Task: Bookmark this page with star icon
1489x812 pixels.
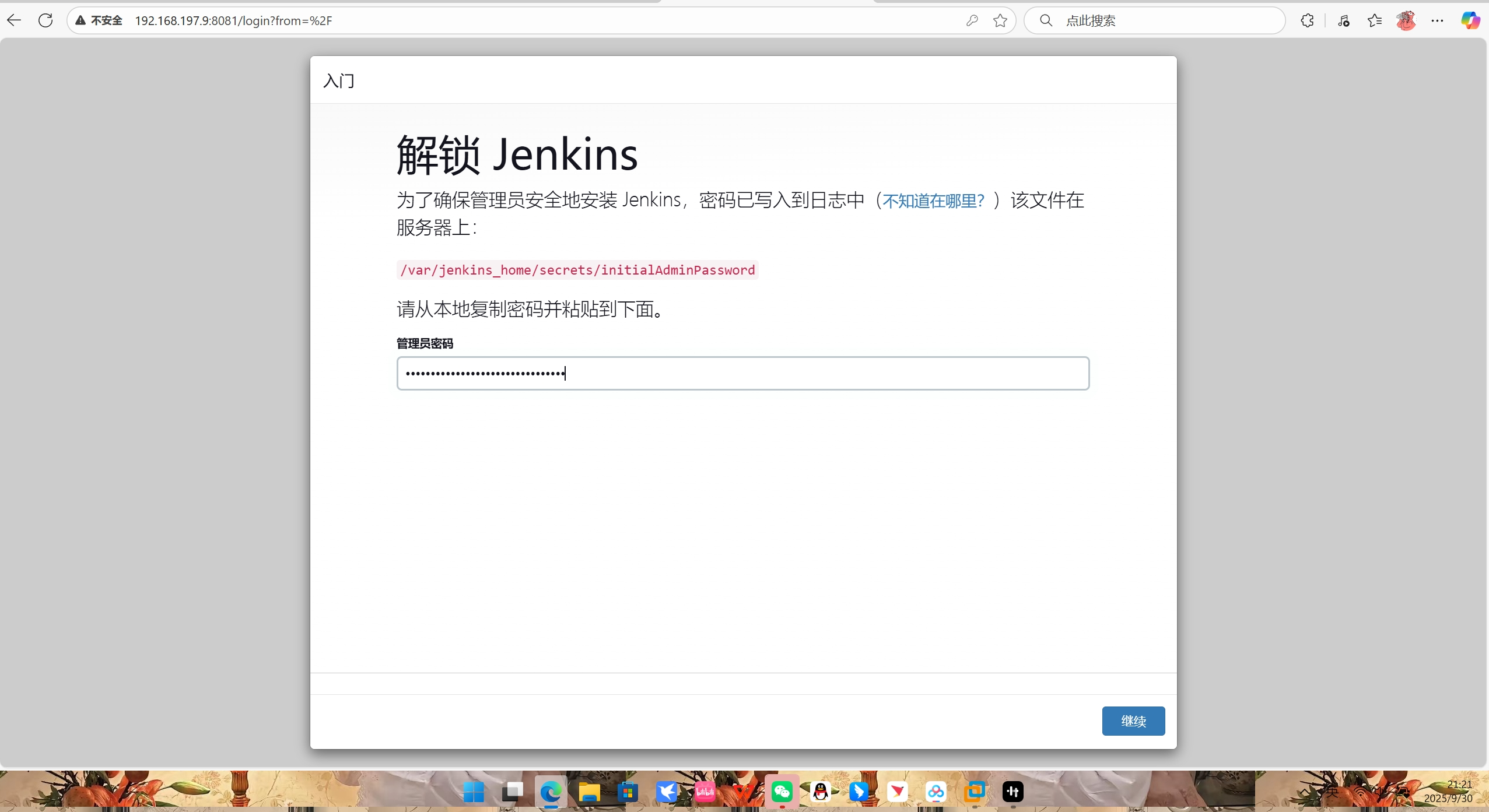Action: coord(1000,20)
